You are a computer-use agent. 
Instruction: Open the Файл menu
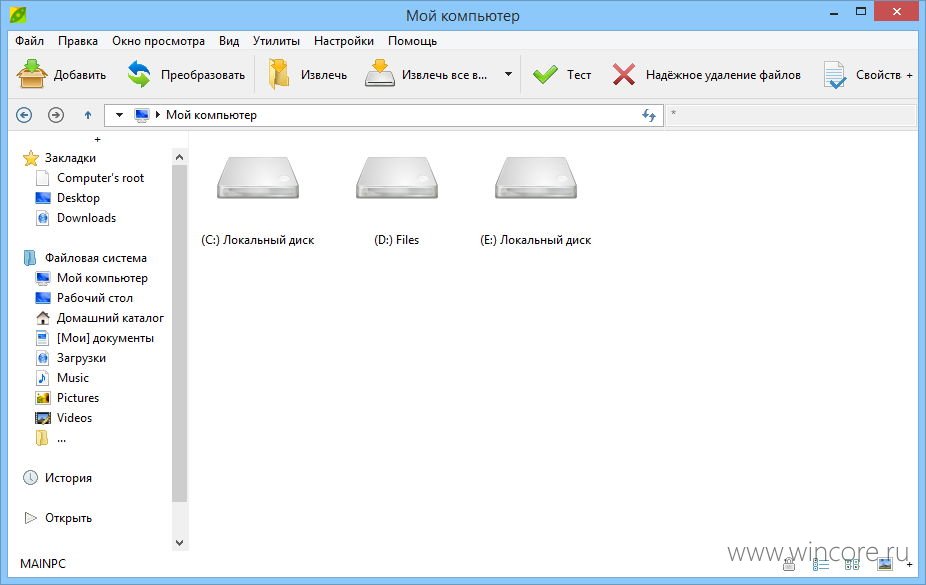click(30, 41)
